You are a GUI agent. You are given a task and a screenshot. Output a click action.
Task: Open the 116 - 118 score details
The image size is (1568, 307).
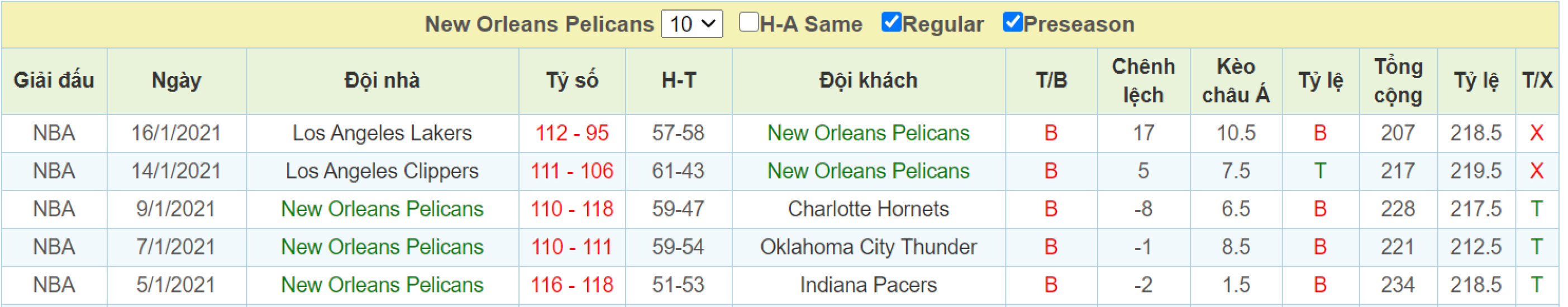571,285
